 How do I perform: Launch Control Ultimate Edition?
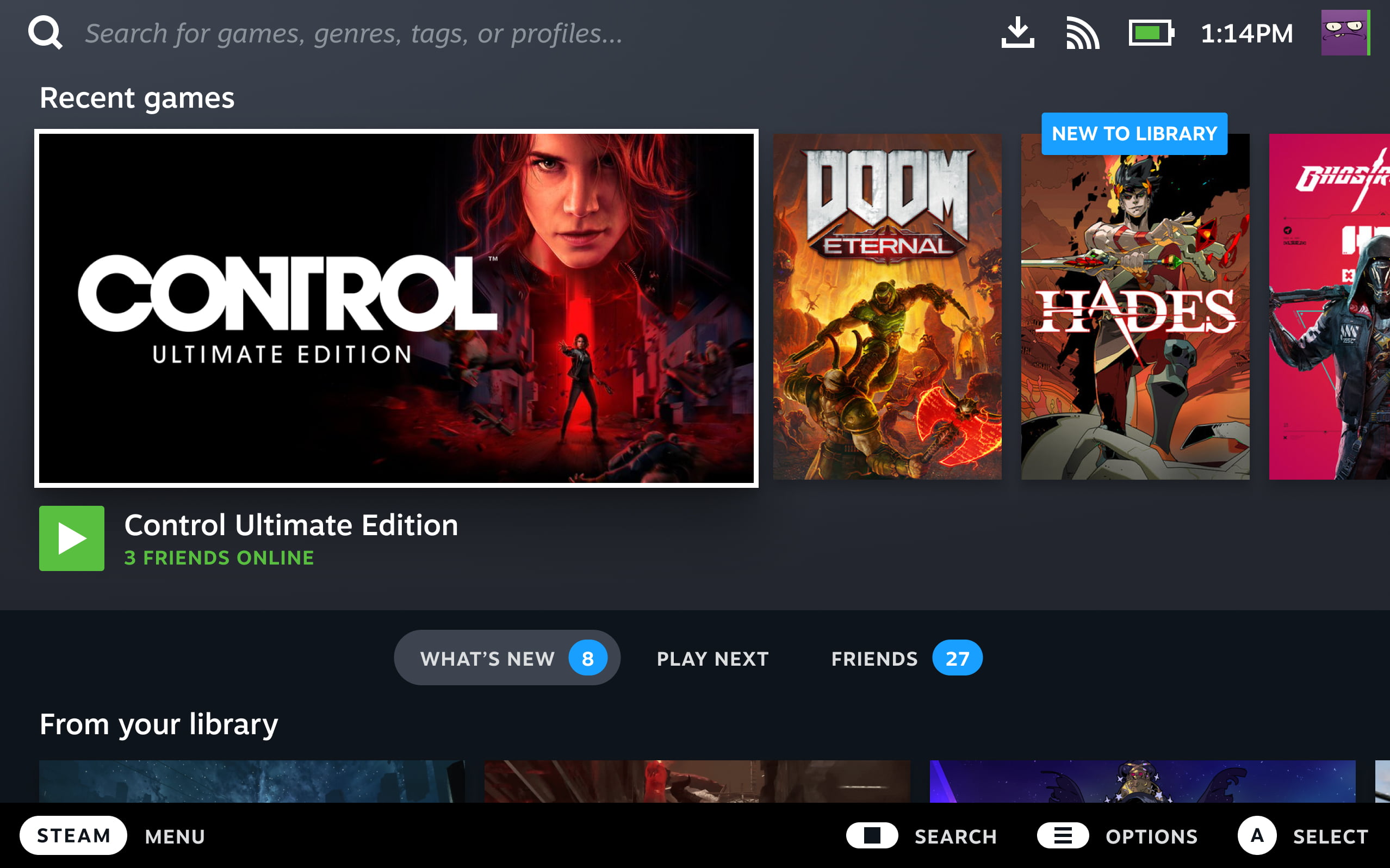[71, 538]
